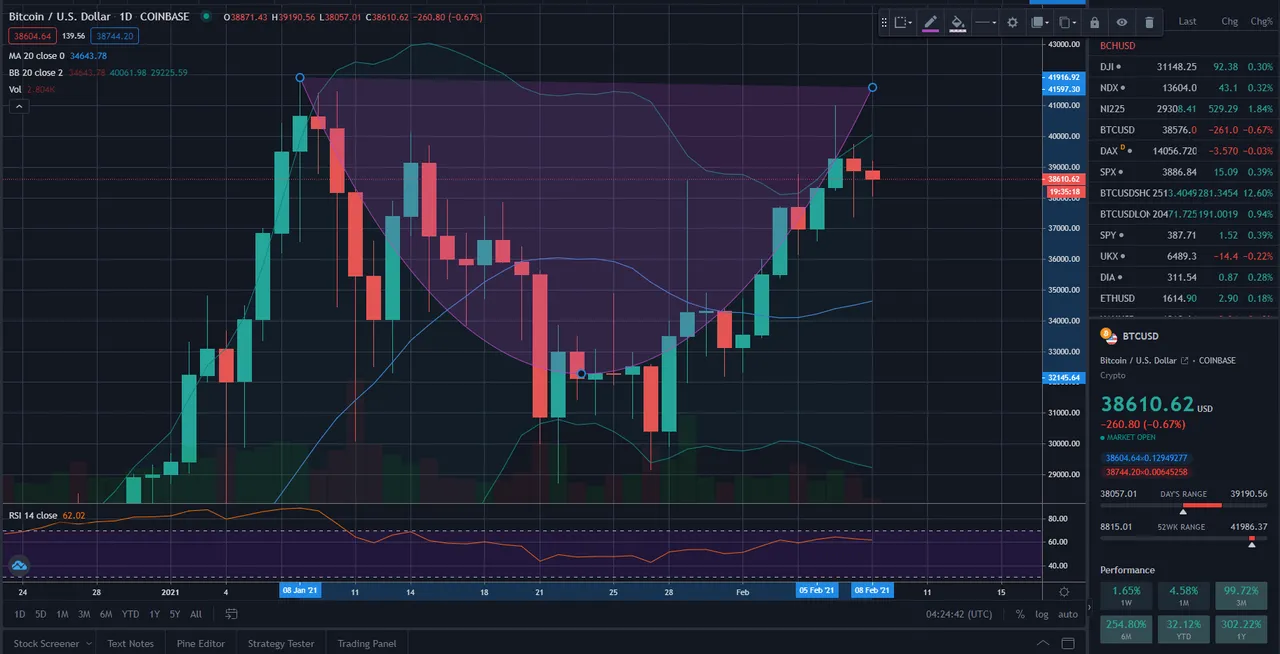Viewport: 1280px width, 654px height.
Task: Select the 08 Jan '21 timeline marker
Action: 300,591
